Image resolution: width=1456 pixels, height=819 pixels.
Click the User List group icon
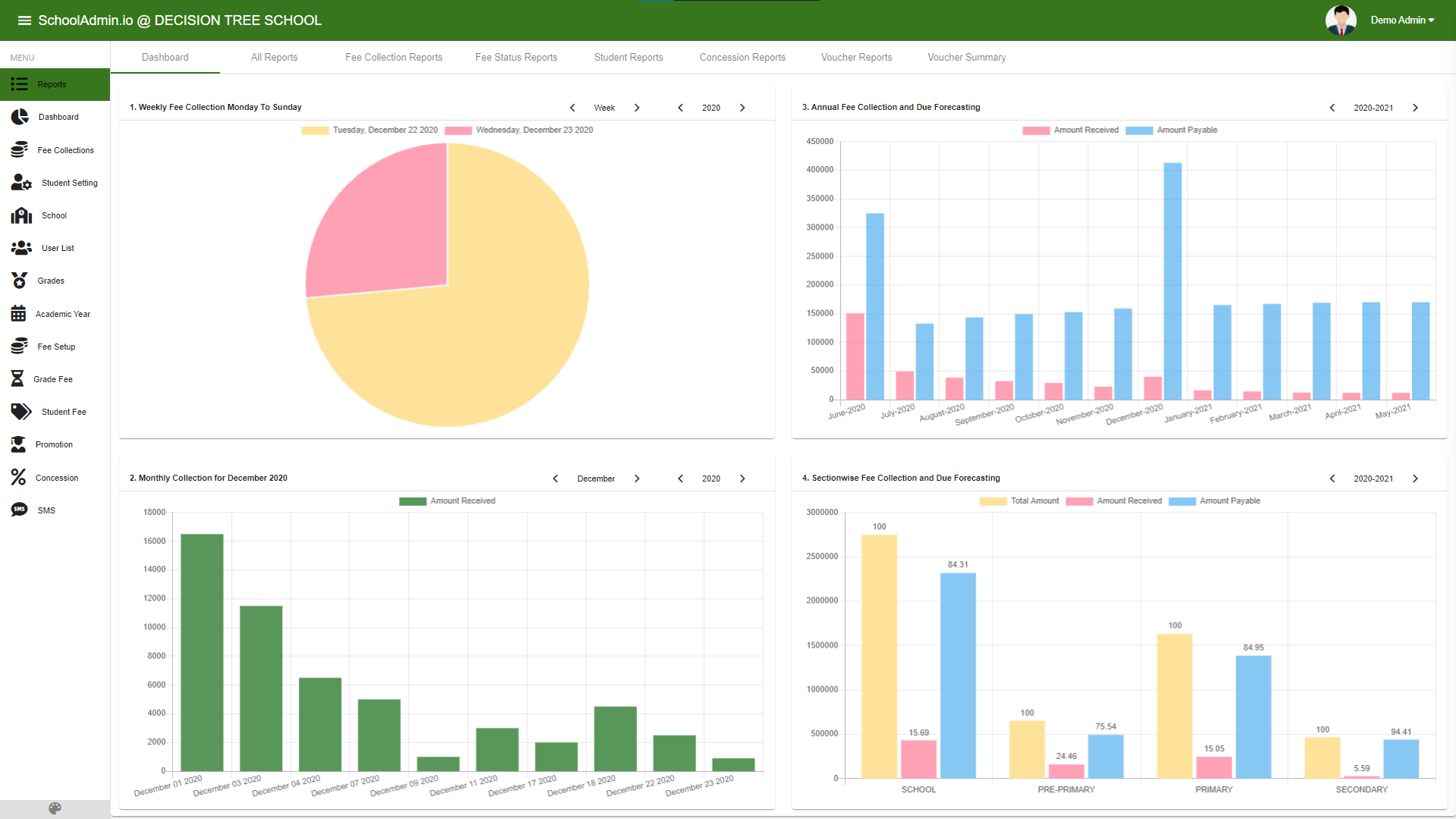21,248
